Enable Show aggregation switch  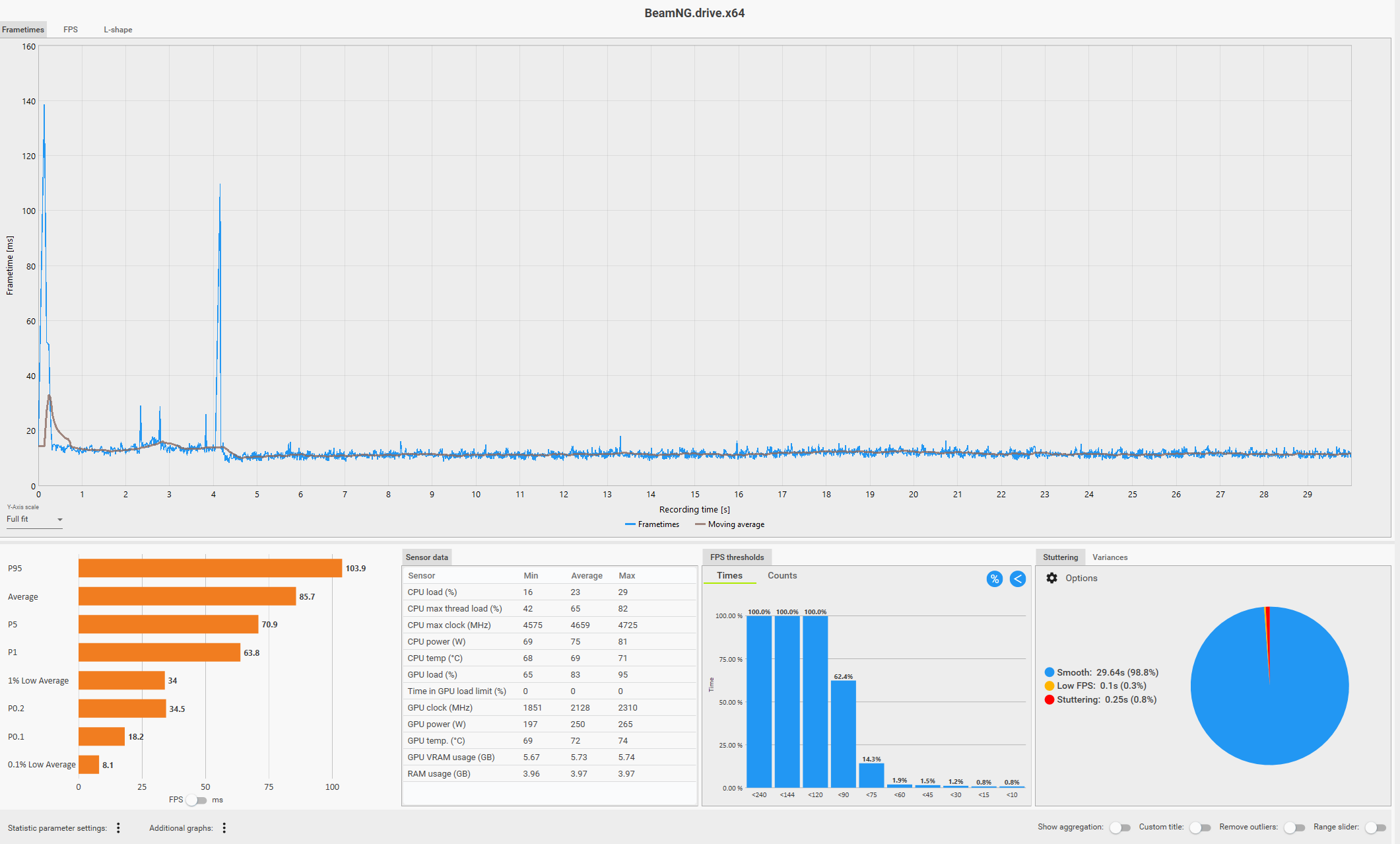click(1120, 827)
